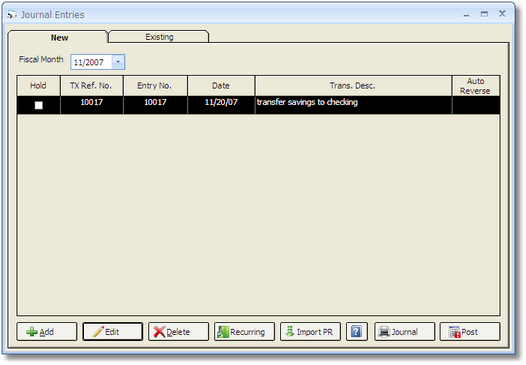Toggle the Hold checkbox for entry 10017
Screen dimensions: 526x365
[39, 105]
